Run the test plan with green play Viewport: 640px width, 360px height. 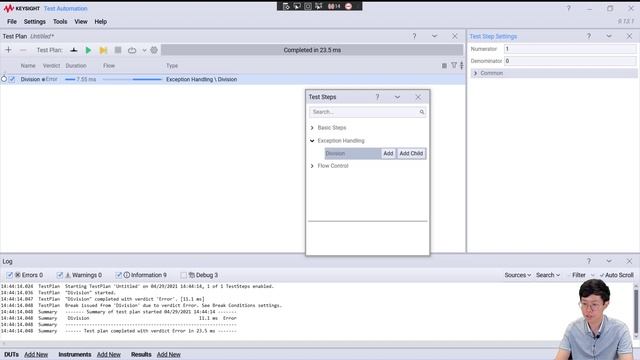(88, 50)
